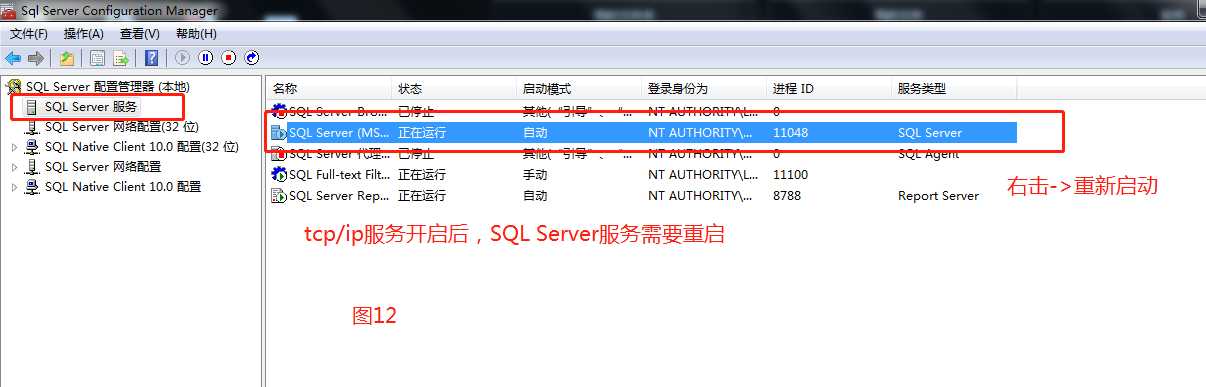Click SQL Server service type in highlighted row
Screen dimensions: 1206x387
pos(930,132)
